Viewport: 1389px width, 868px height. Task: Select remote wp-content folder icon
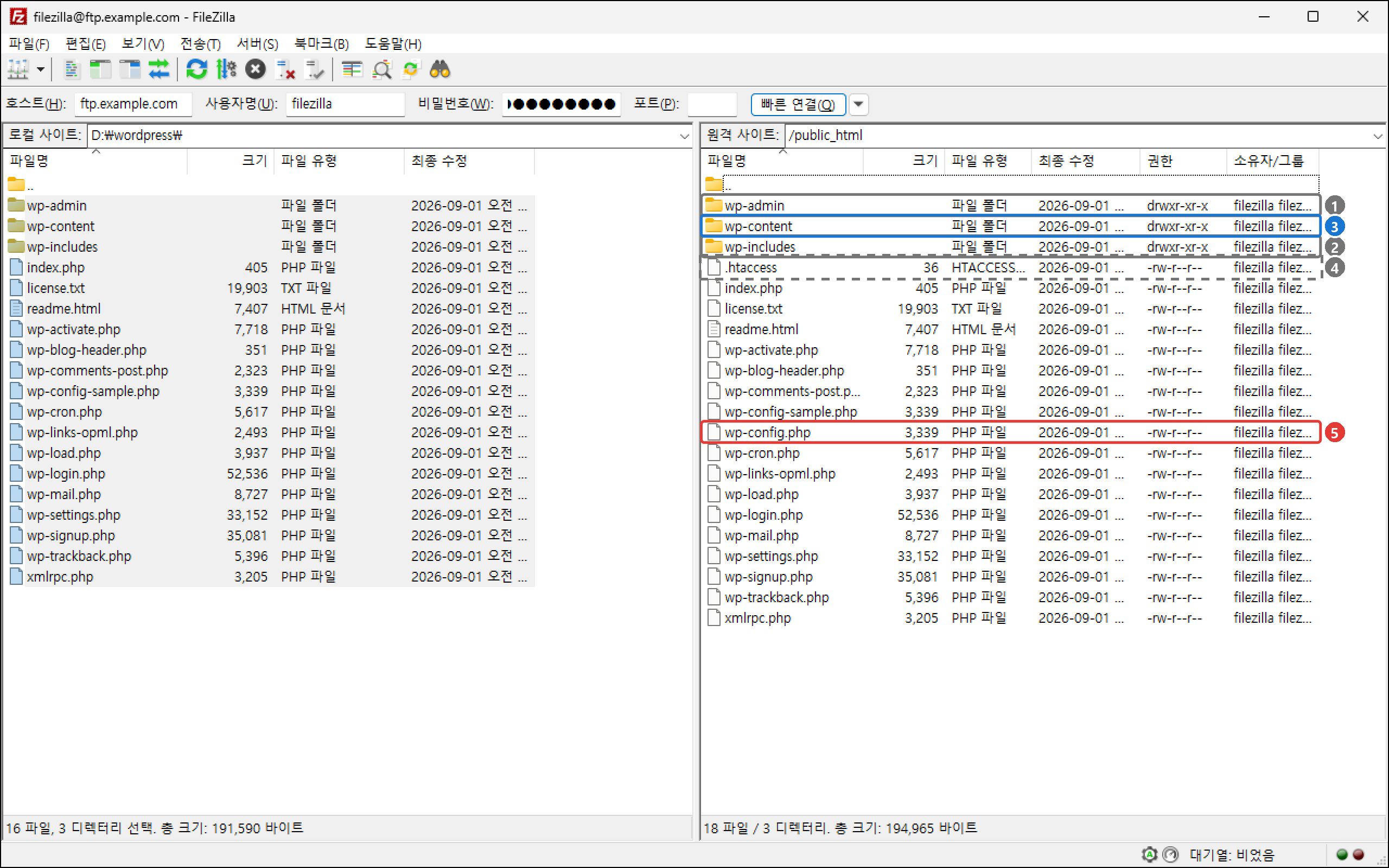click(x=713, y=226)
